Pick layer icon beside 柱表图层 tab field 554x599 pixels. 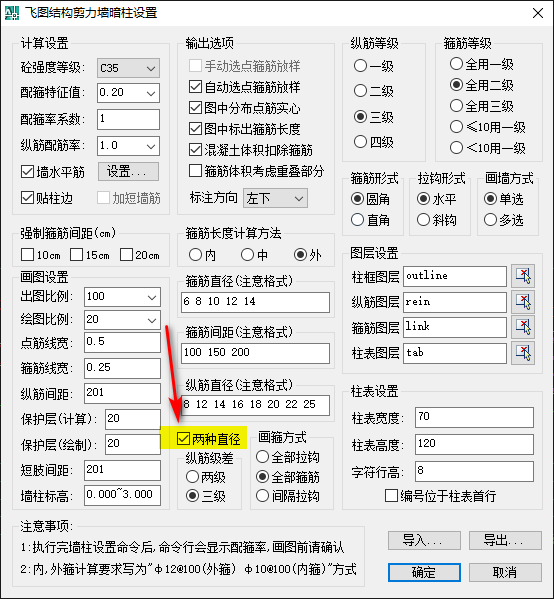click(x=523, y=353)
